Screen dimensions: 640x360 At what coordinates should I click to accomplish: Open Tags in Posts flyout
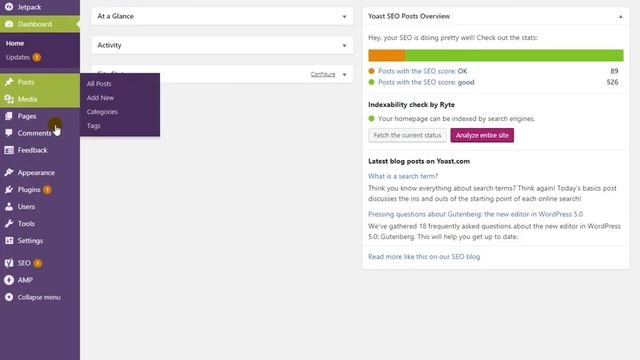(x=93, y=126)
